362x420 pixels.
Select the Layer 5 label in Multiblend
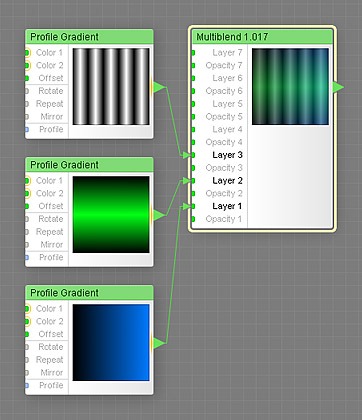(x=227, y=104)
